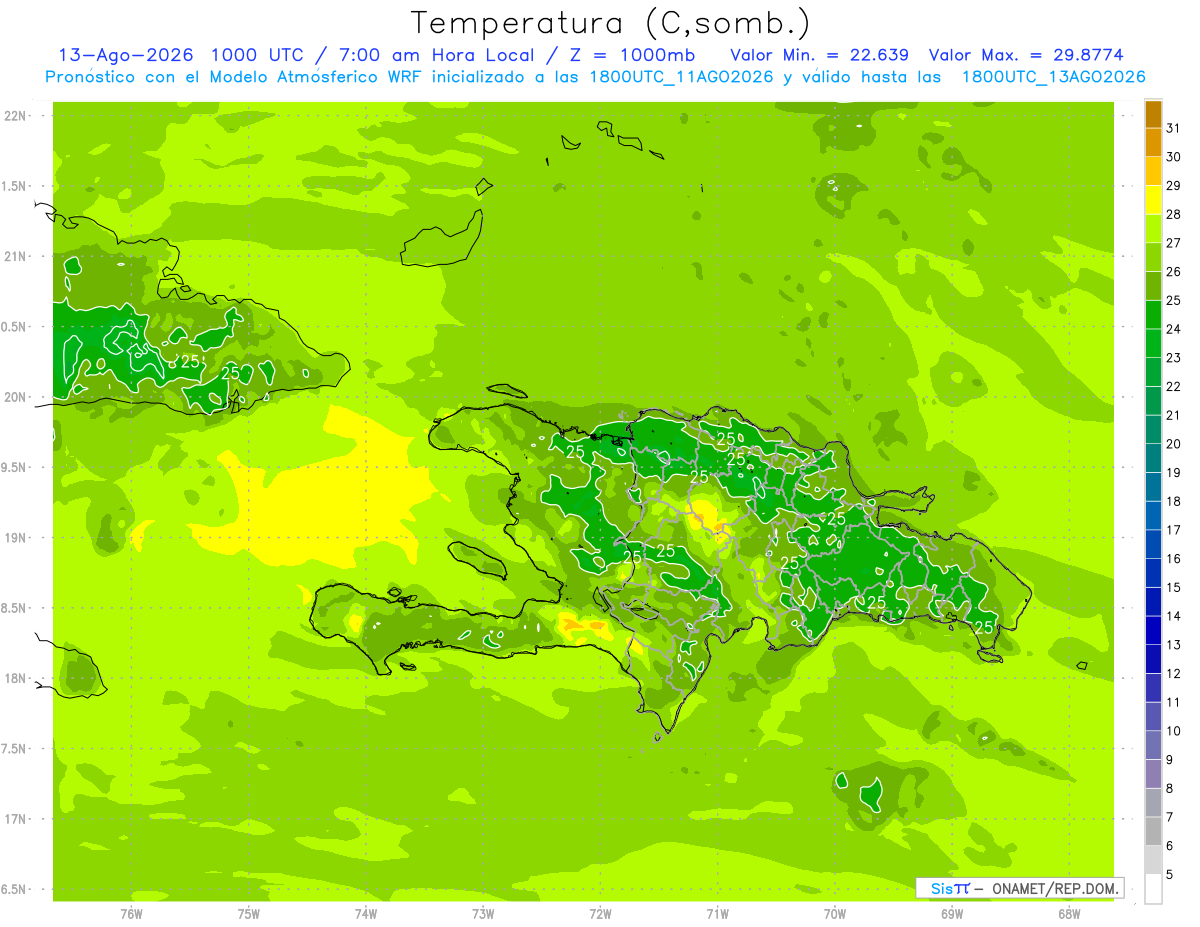Click yellow legend swatch between 28 and 29
The width and height of the screenshot is (1200, 927).
[x=1153, y=200]
